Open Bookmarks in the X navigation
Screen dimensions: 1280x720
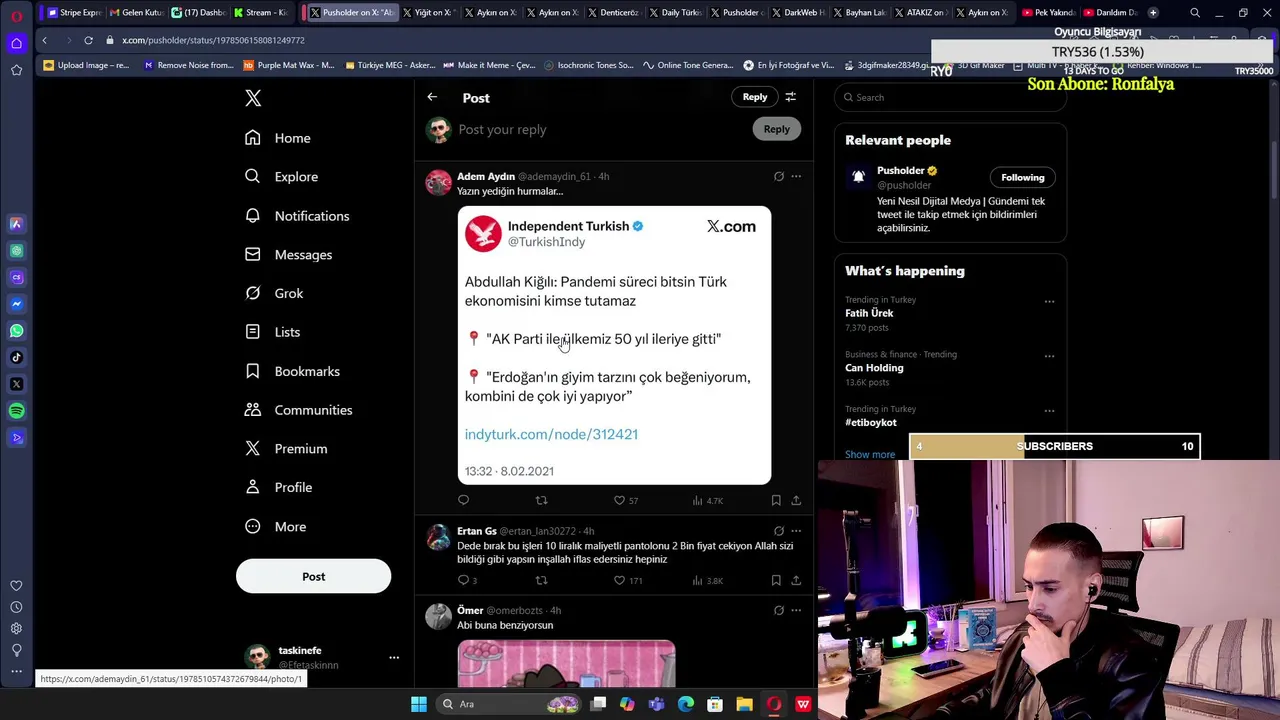[293, 371]
